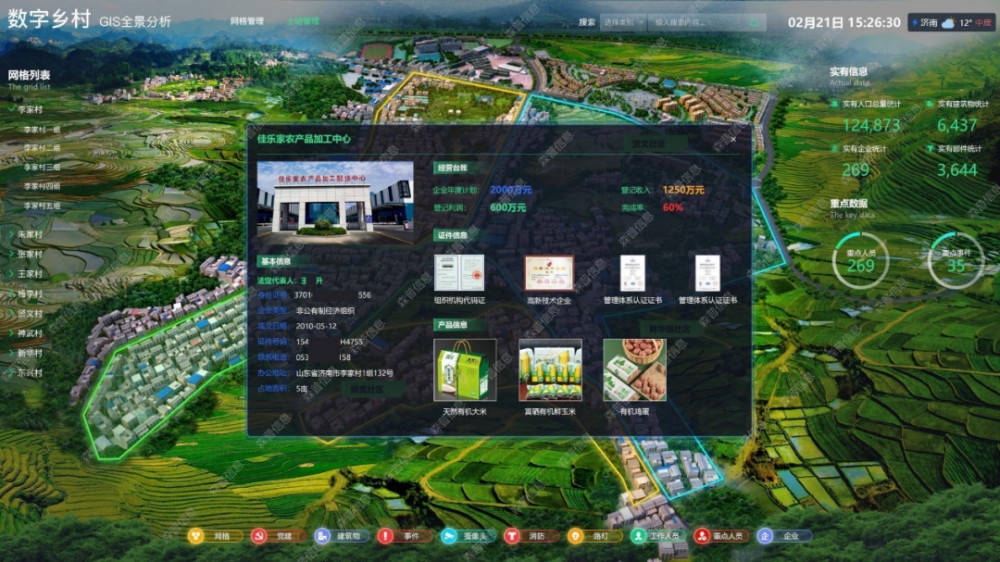Click the date and time display

[844, 23]
